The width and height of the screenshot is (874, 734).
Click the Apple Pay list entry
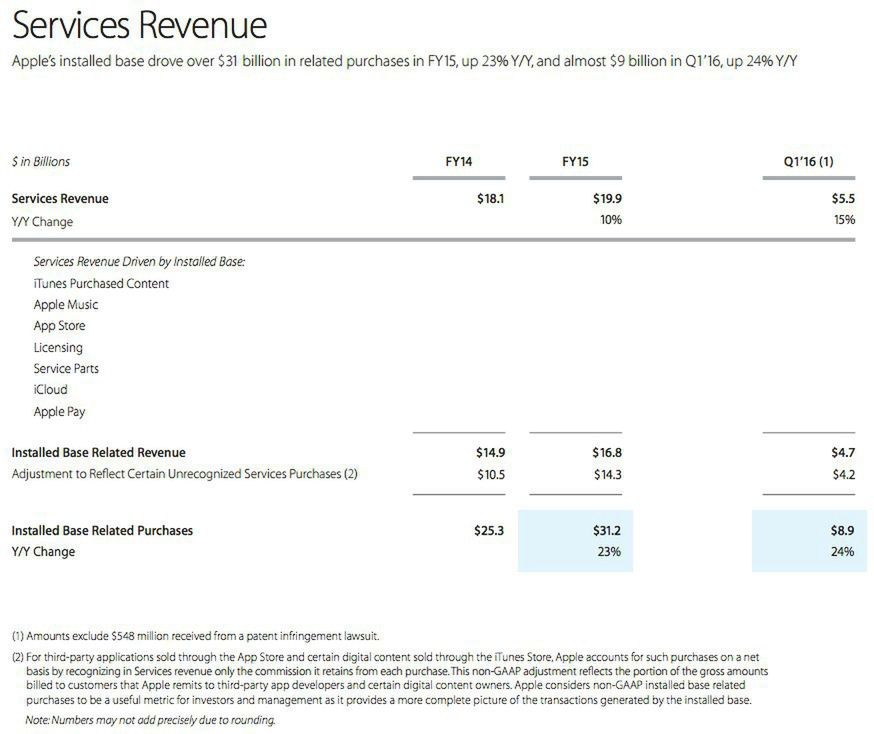pos(60,411)
